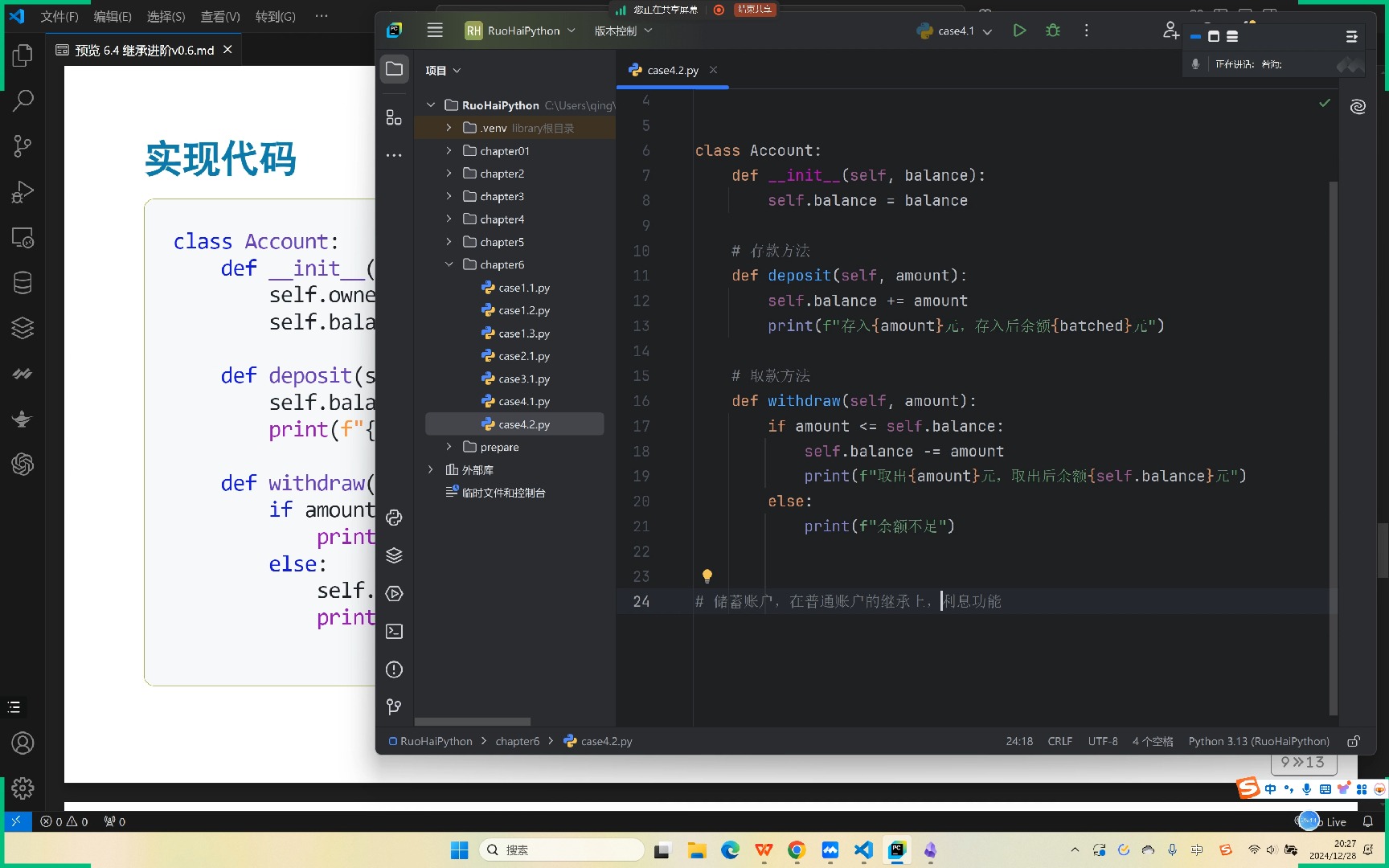
Task: Open VS Code Explorer icon
Action: pos(23,55)
